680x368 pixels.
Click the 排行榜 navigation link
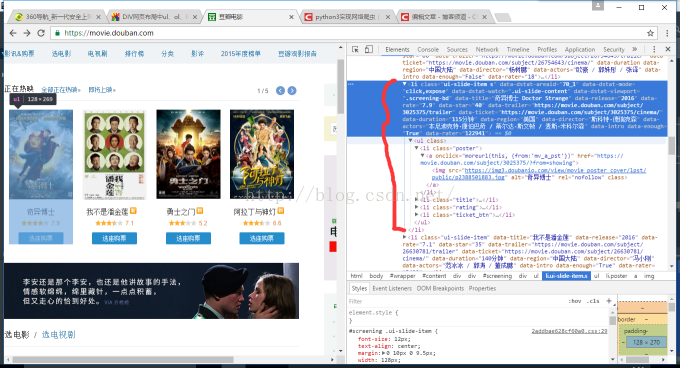click(134, 54)
